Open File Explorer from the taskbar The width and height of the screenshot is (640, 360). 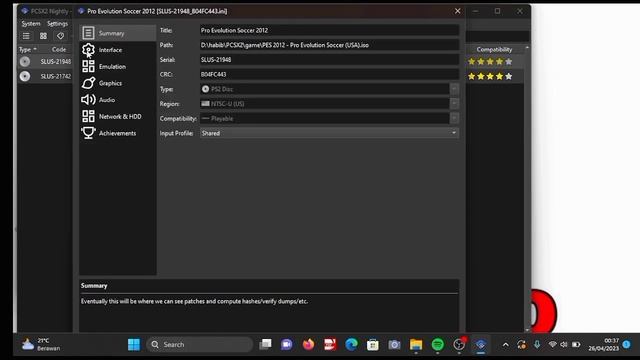[416, 344]
